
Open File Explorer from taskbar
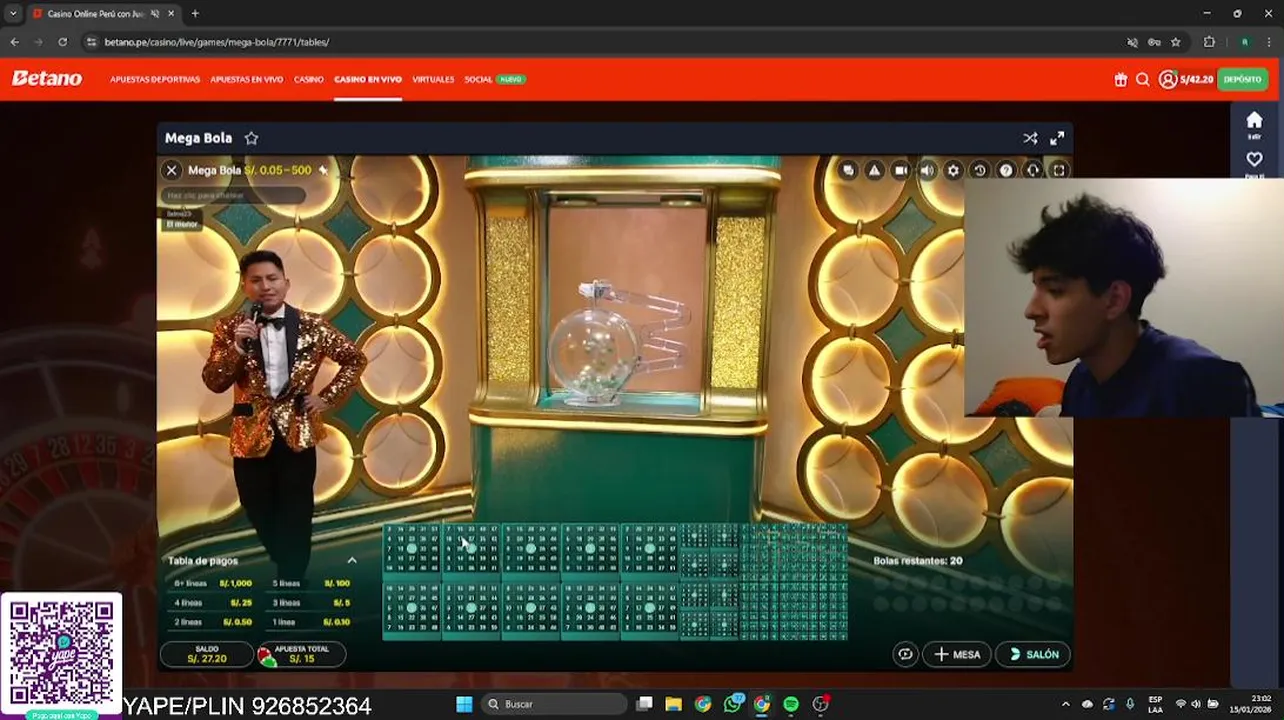[x=673, y=704]
